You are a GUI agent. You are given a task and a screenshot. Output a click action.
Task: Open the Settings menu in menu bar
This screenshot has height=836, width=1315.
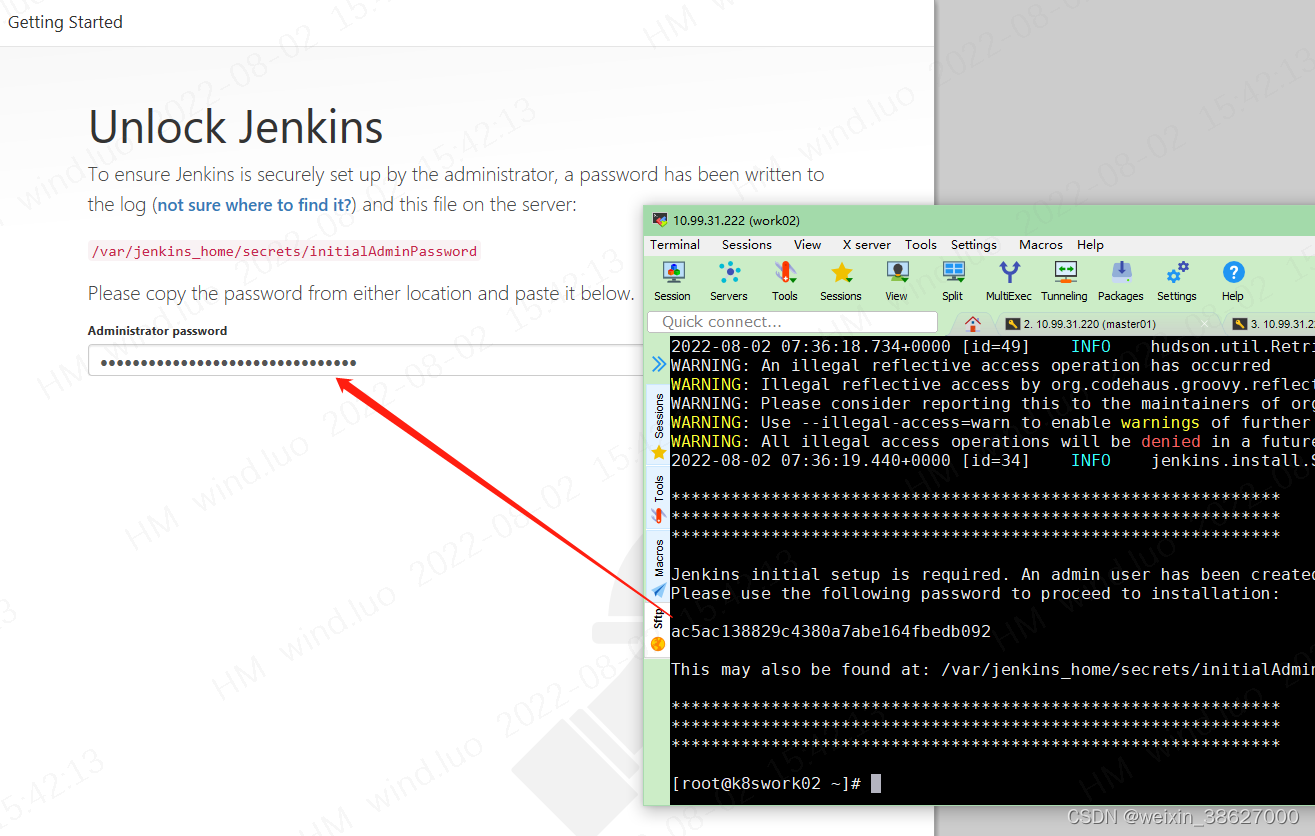click(x=974, y=244)
